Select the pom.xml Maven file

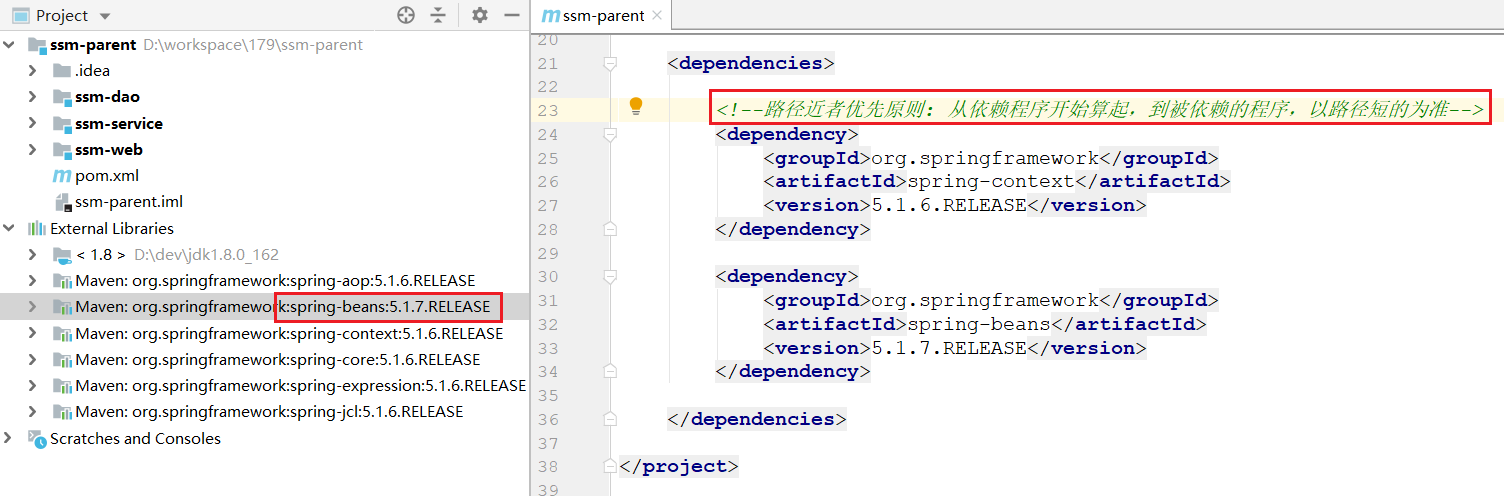106,176
